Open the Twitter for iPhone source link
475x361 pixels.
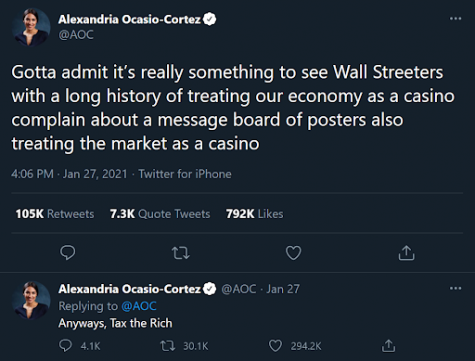(185, 174)
